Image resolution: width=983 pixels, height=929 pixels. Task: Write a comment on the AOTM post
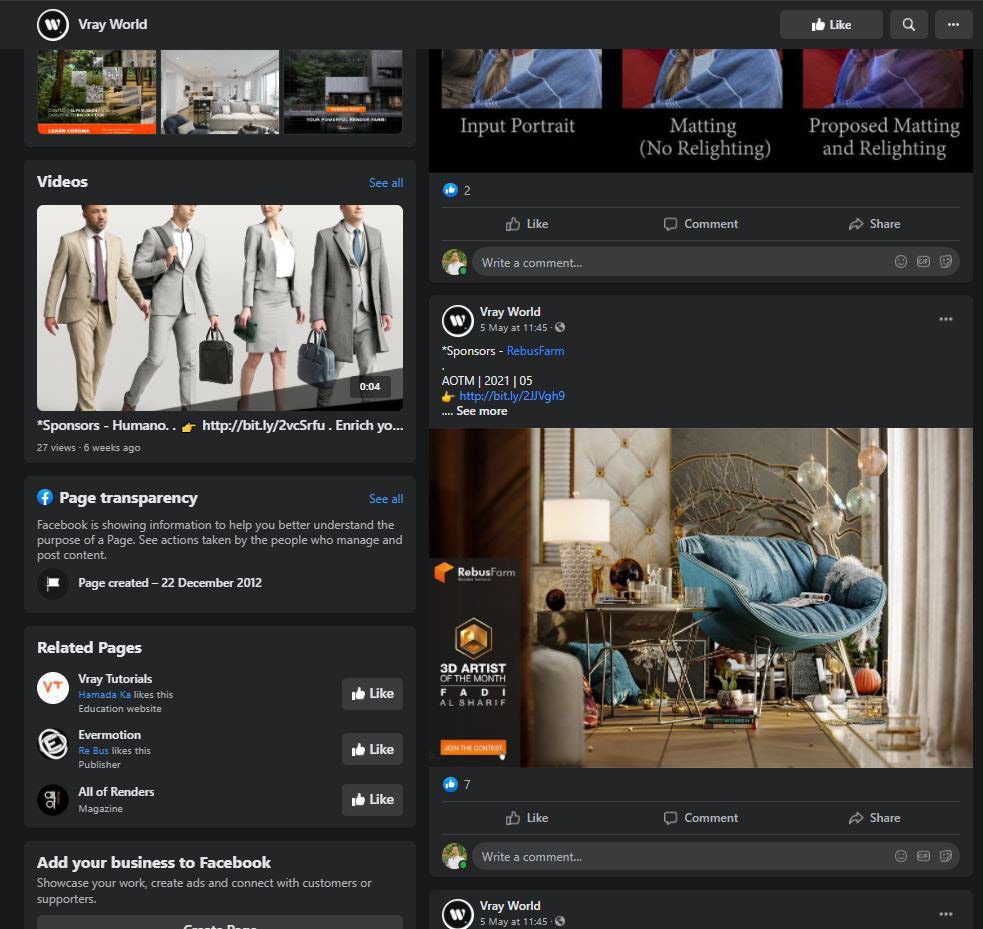tap(683, 856)
